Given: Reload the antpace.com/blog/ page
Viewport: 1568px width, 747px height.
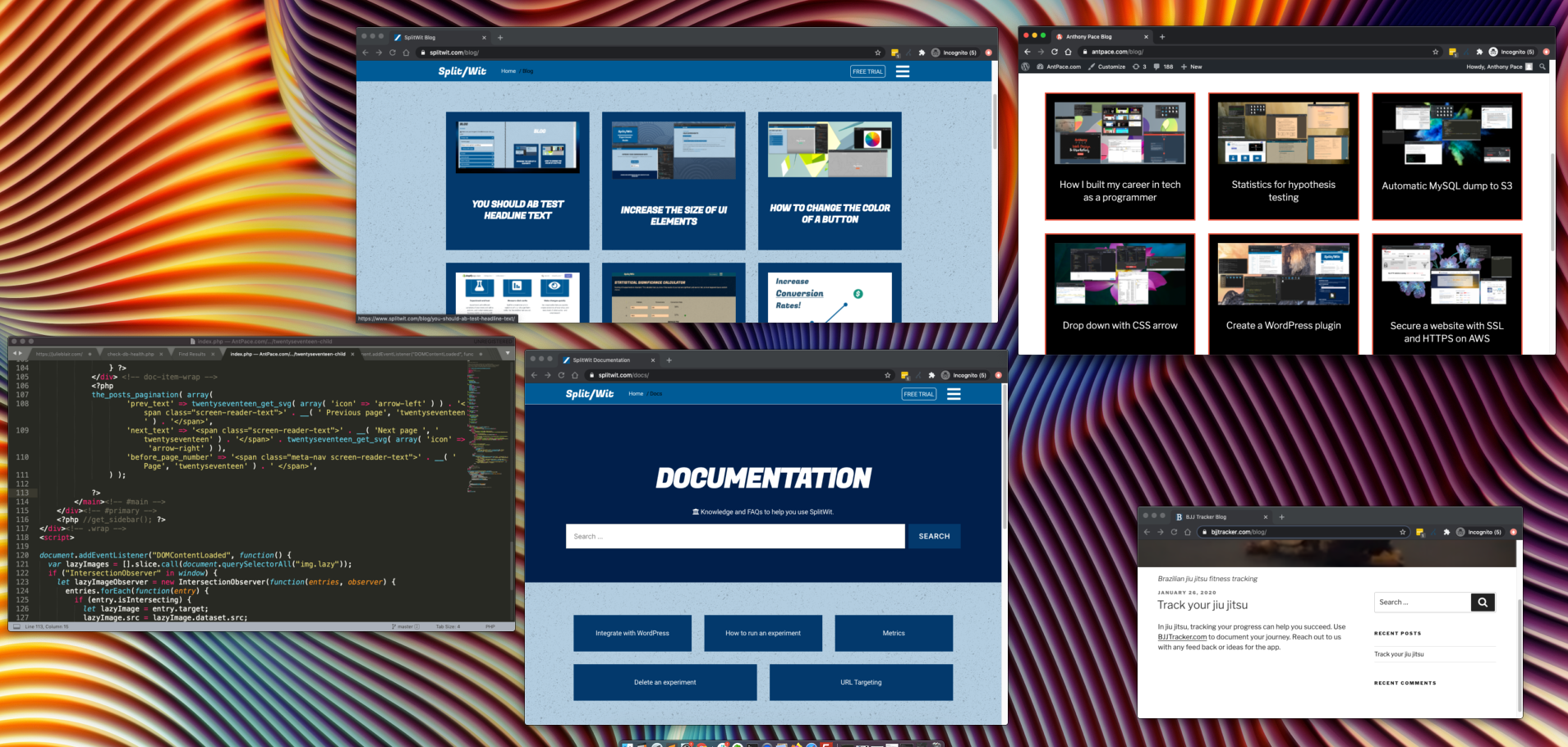Looking at the screenshot, I should click(1054, 52).
